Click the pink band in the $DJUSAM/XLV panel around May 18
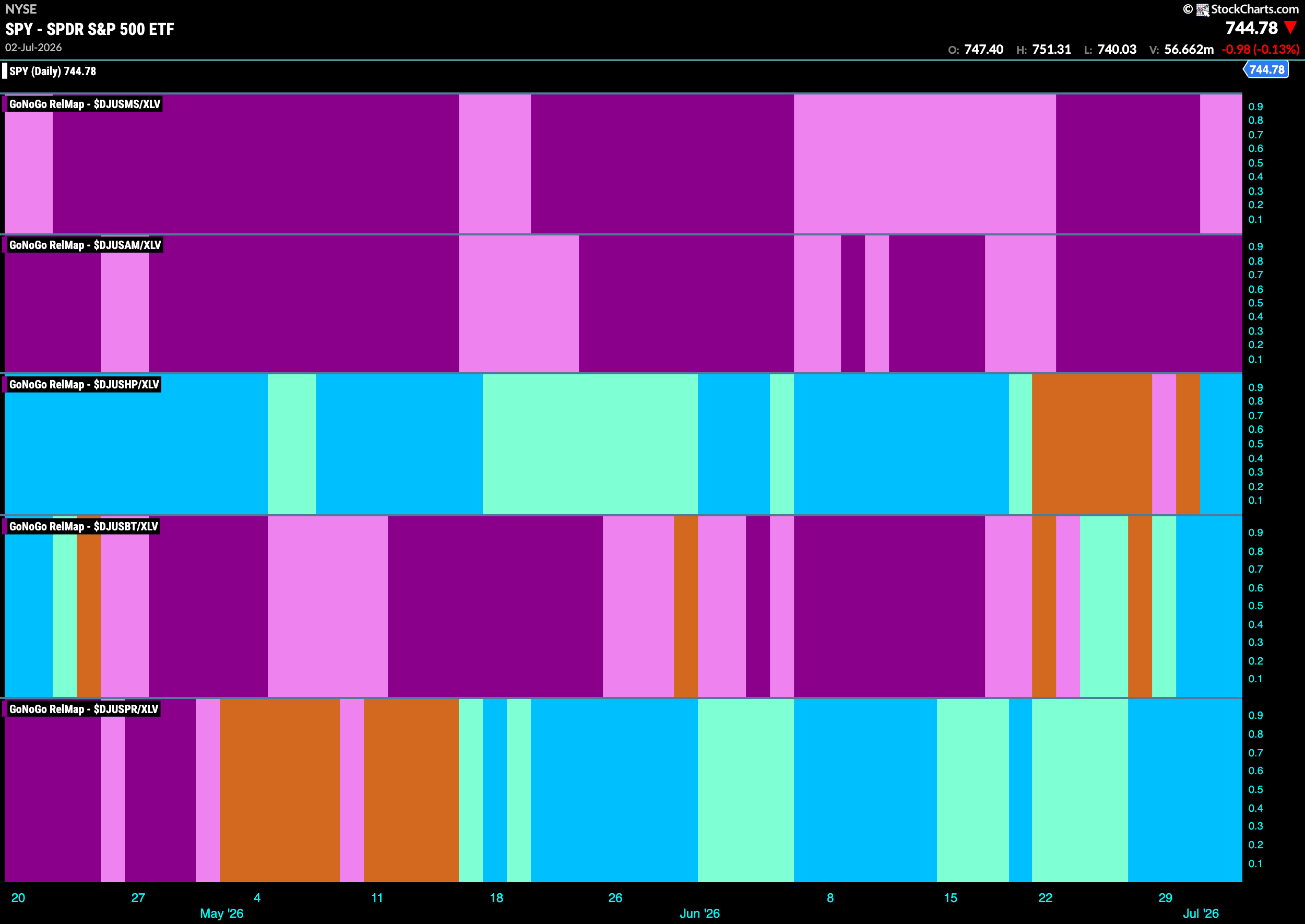 tap(518, 304)
